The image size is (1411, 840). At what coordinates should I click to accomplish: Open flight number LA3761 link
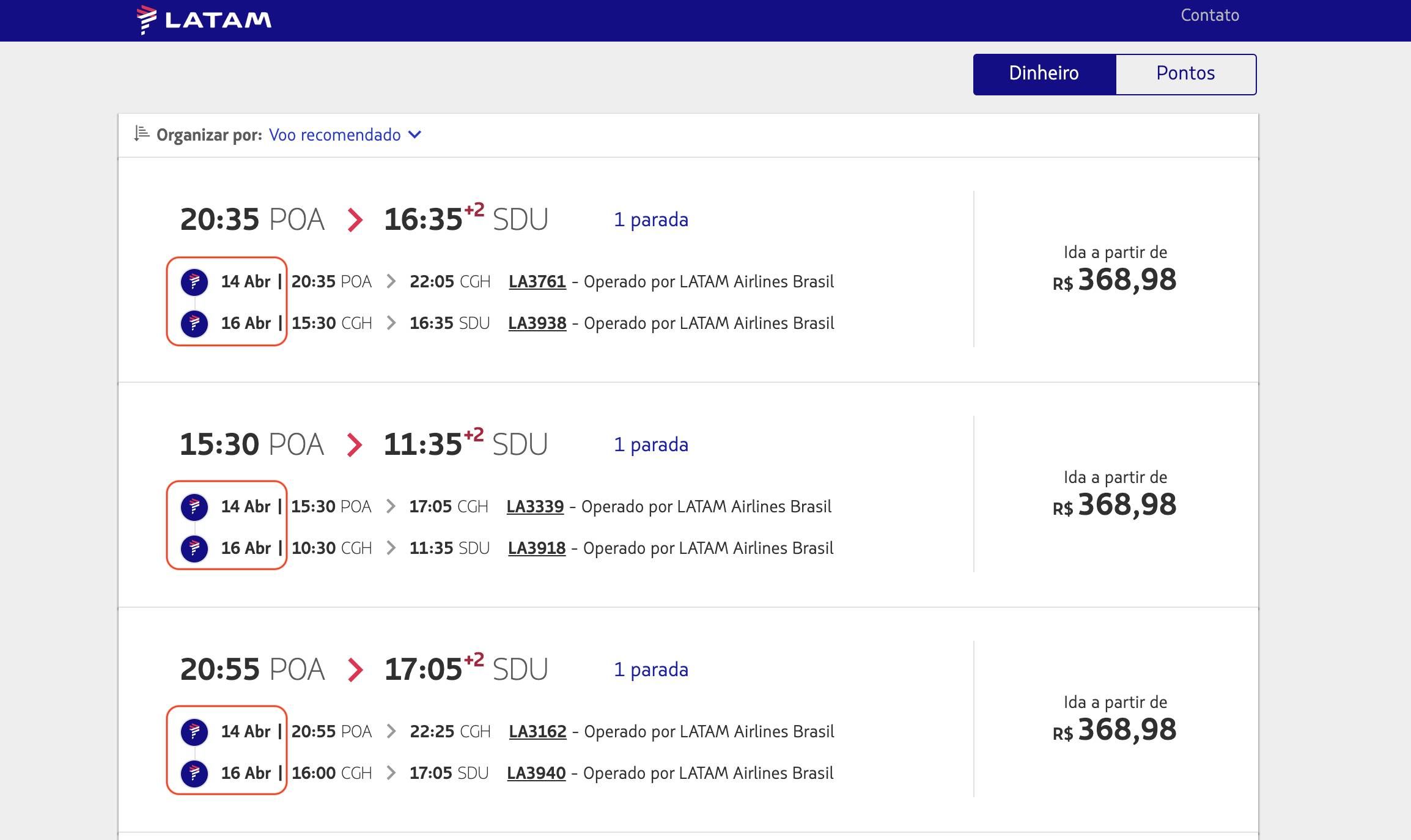537,282
